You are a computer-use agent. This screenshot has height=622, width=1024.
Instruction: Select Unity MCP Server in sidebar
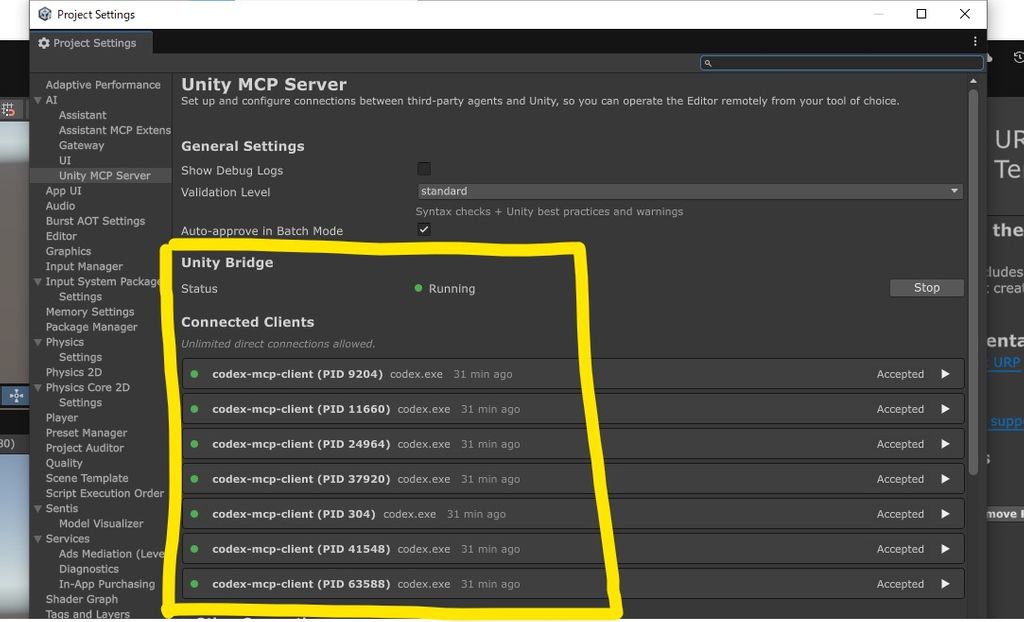click(x=104, y=175)
